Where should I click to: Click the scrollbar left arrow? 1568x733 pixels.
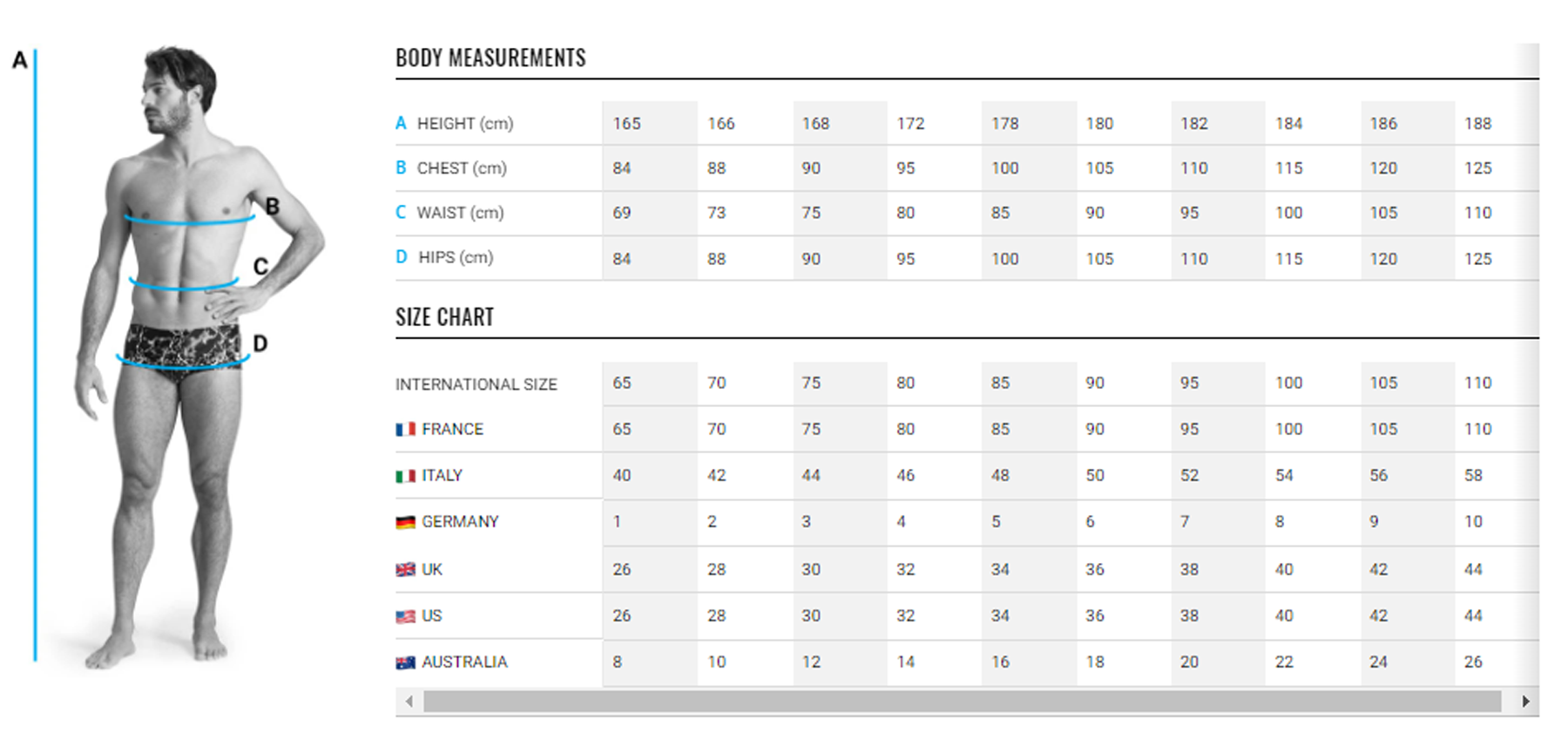(x=409, y=702)
